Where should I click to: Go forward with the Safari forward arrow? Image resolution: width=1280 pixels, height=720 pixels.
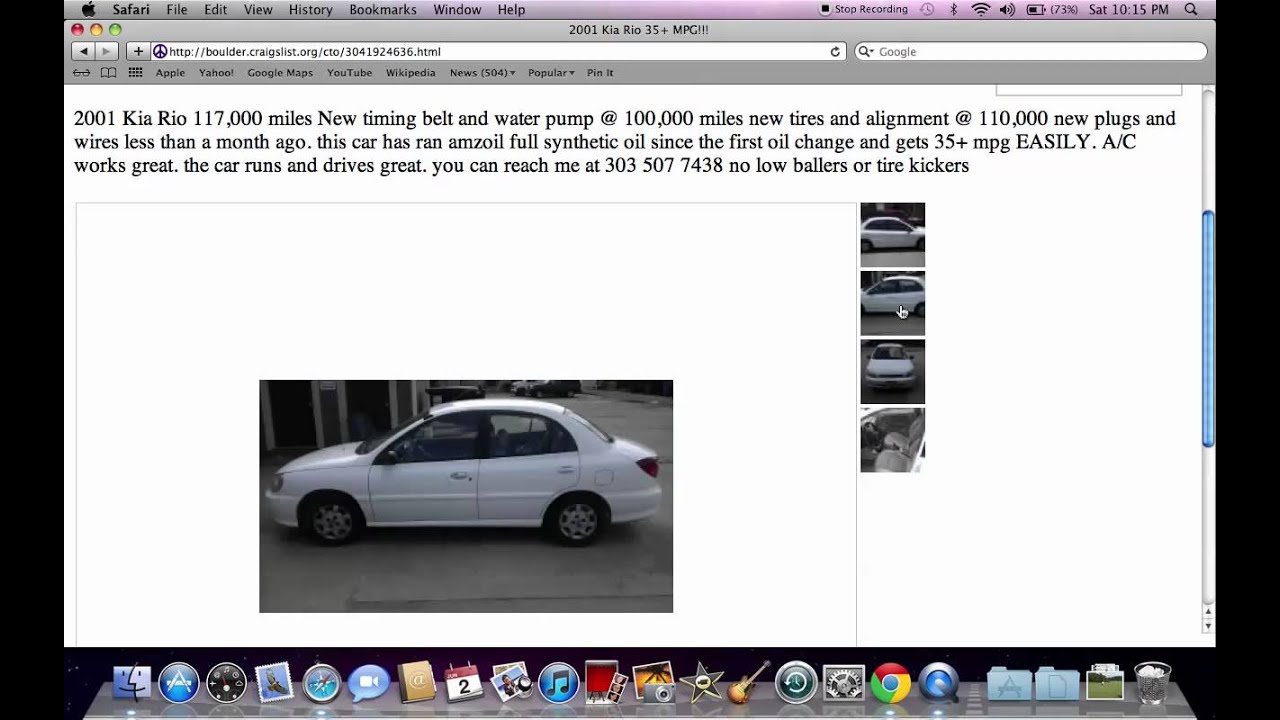pyautogui.click(x=107, y=51)
